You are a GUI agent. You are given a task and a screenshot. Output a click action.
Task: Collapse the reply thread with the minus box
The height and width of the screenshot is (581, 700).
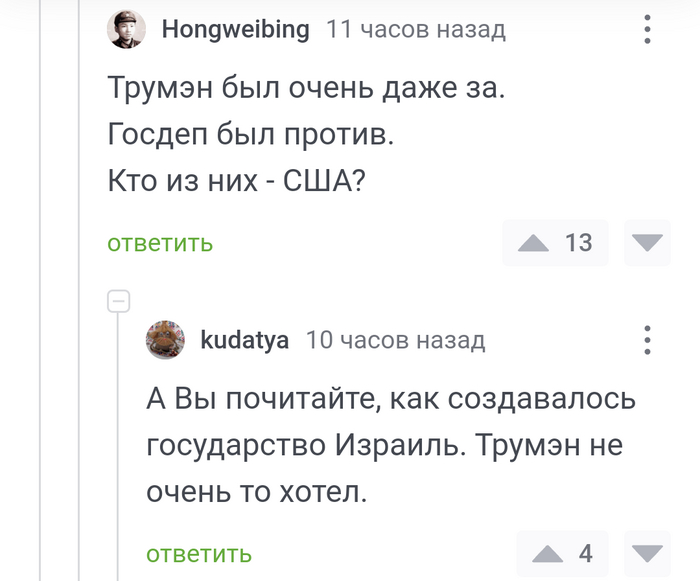point(118,300)
